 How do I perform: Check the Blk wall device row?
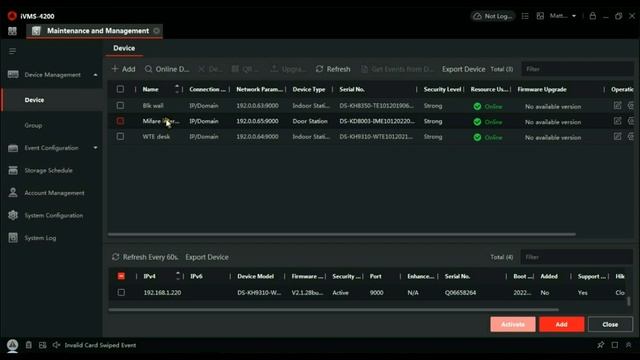[x=120, y=105]
